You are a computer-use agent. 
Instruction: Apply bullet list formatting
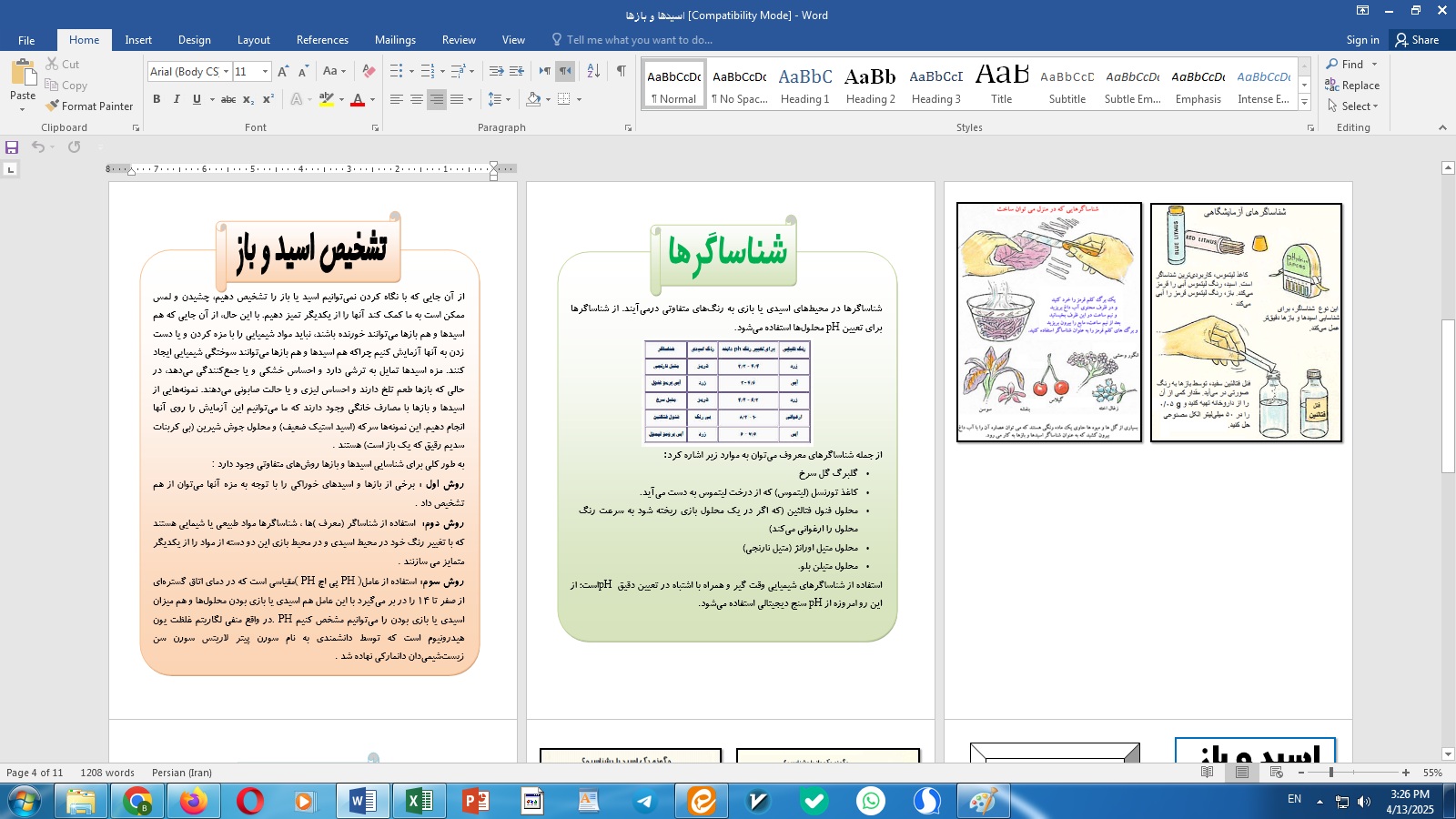click(x=397, y=71)
